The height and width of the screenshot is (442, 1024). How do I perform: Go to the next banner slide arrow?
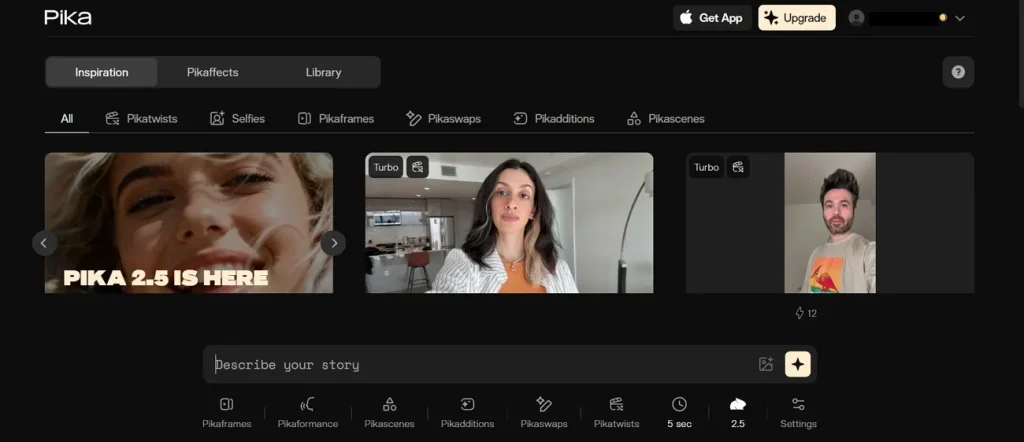[333, 244]
